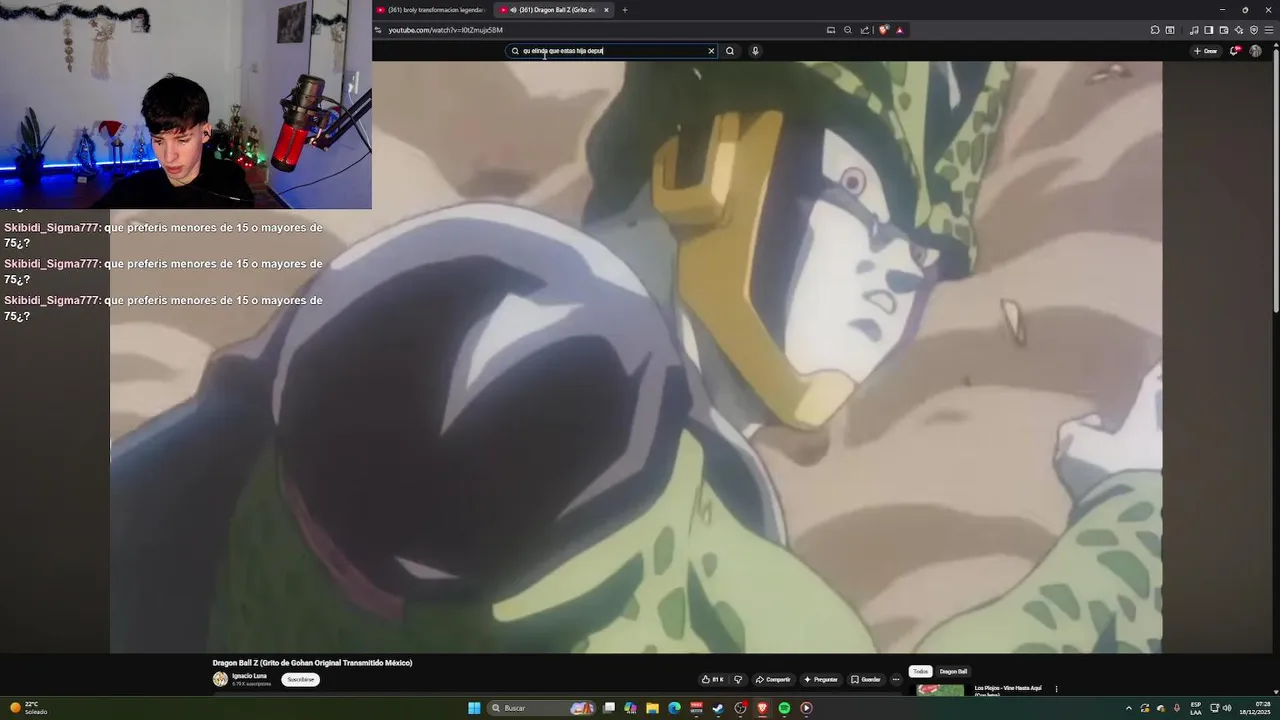Screen dimensions: 1280x720
Task: Close the Dragon Ball Z browser tab
Action: [x=606, y=10]
